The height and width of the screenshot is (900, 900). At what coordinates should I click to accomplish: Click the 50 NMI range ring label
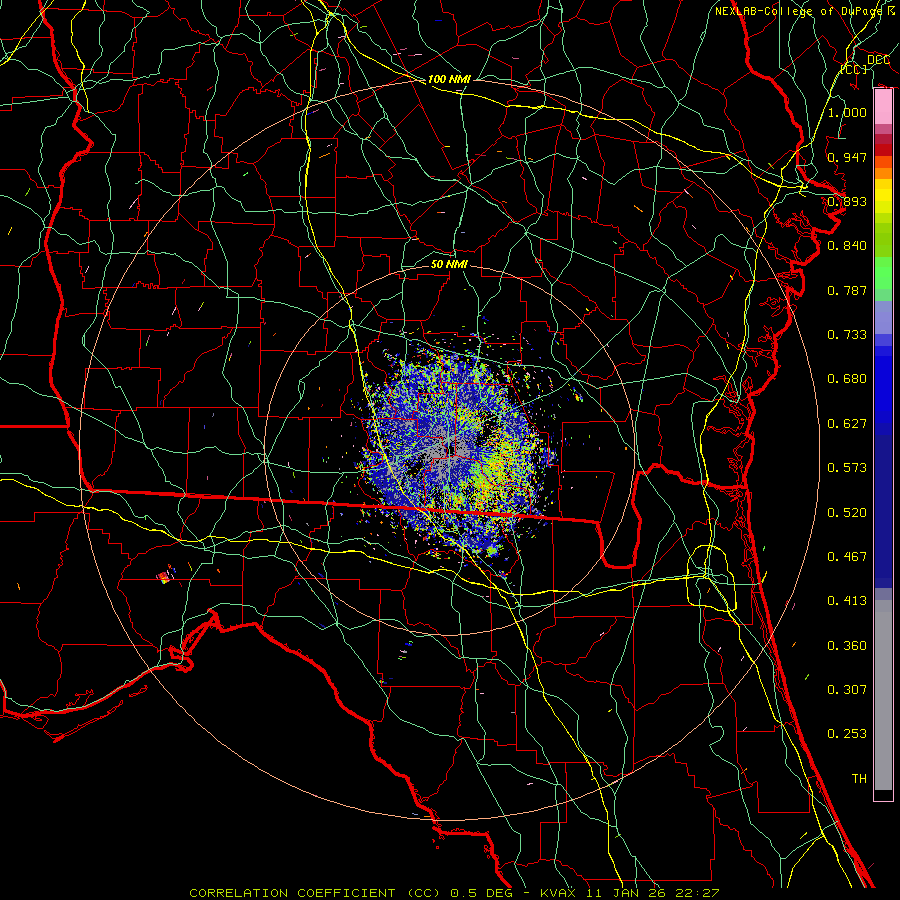(449, 265)
